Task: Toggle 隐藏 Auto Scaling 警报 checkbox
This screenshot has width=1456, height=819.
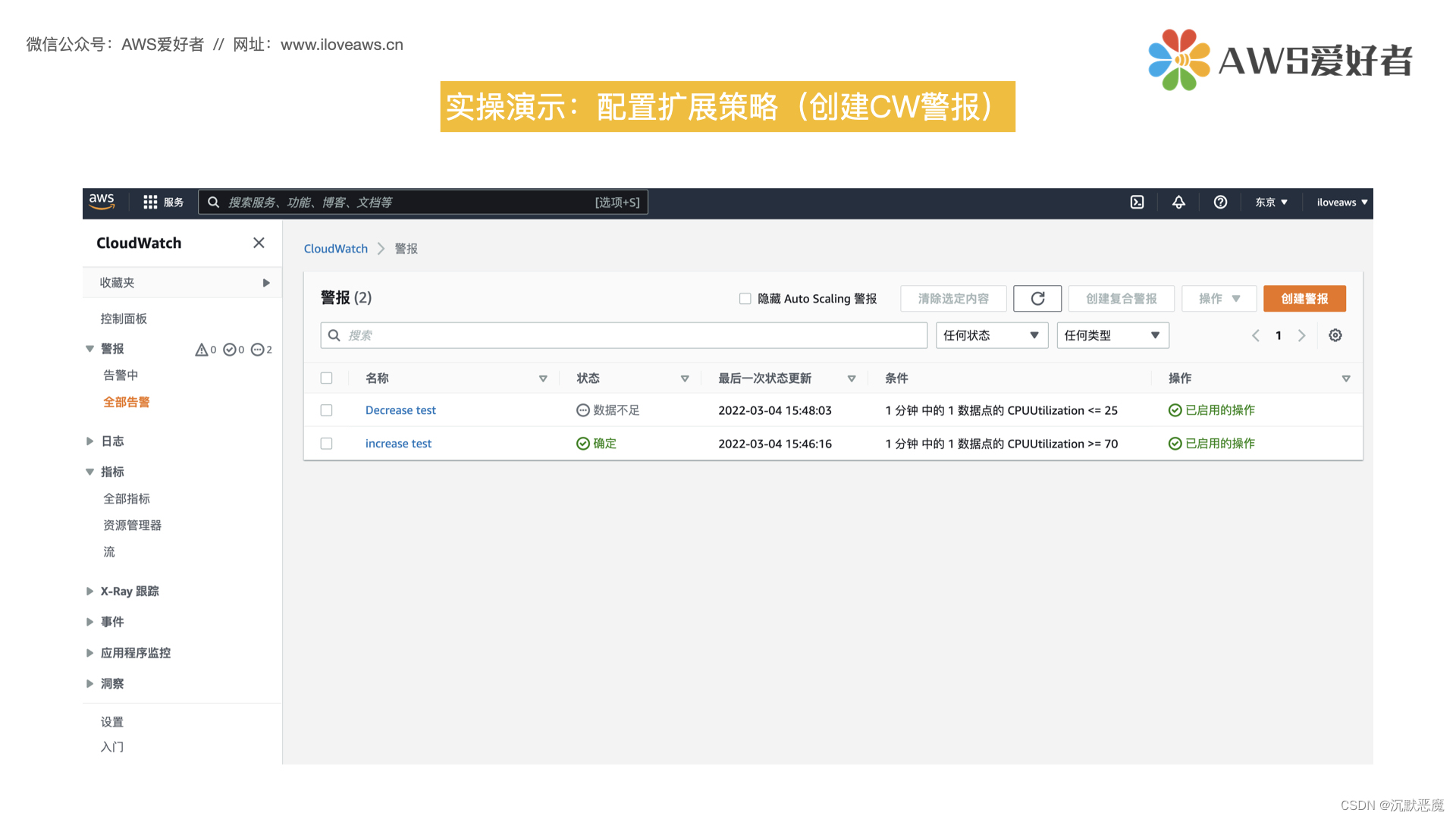Action: point(745,299)
